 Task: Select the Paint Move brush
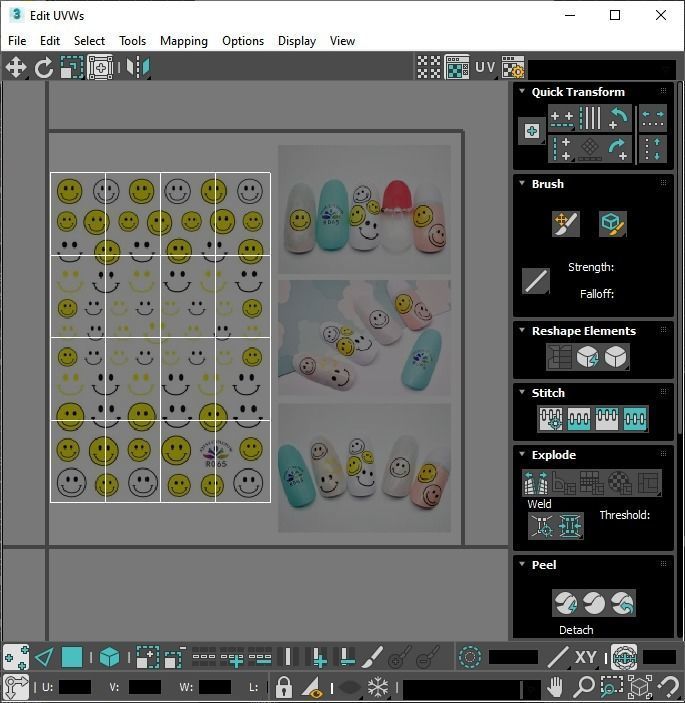tap(566, 224)
